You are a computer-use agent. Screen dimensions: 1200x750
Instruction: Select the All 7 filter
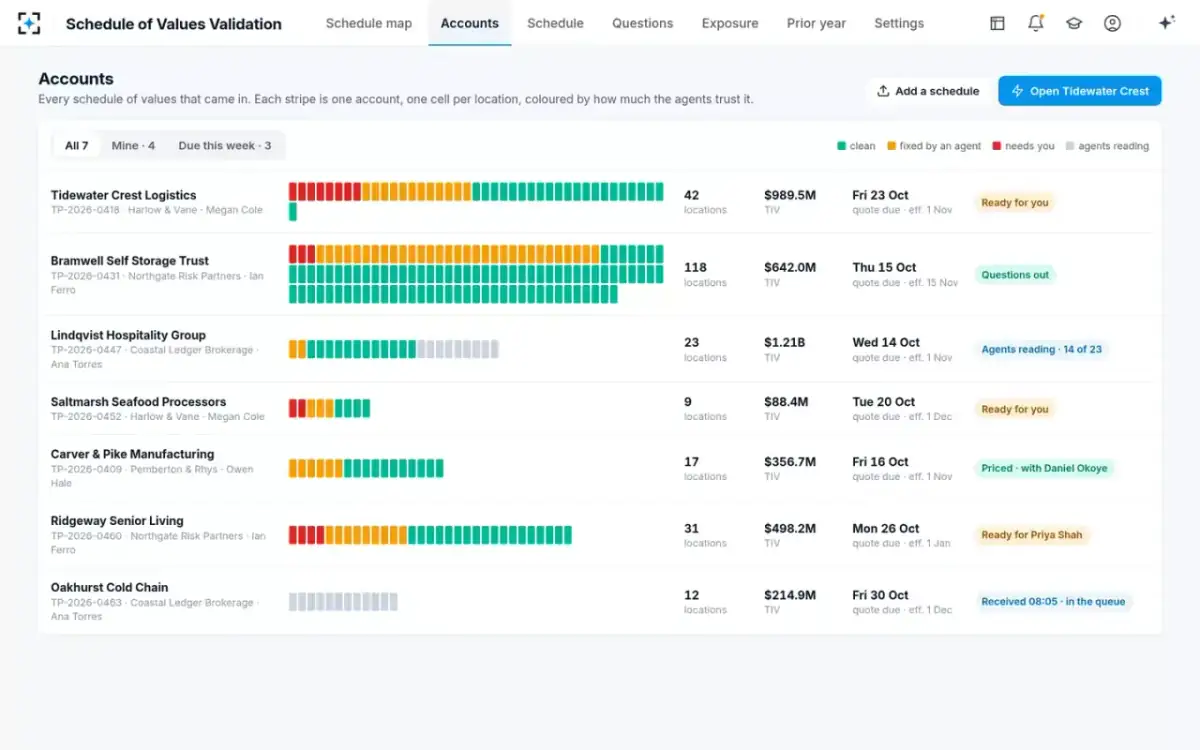click(77, 146)
